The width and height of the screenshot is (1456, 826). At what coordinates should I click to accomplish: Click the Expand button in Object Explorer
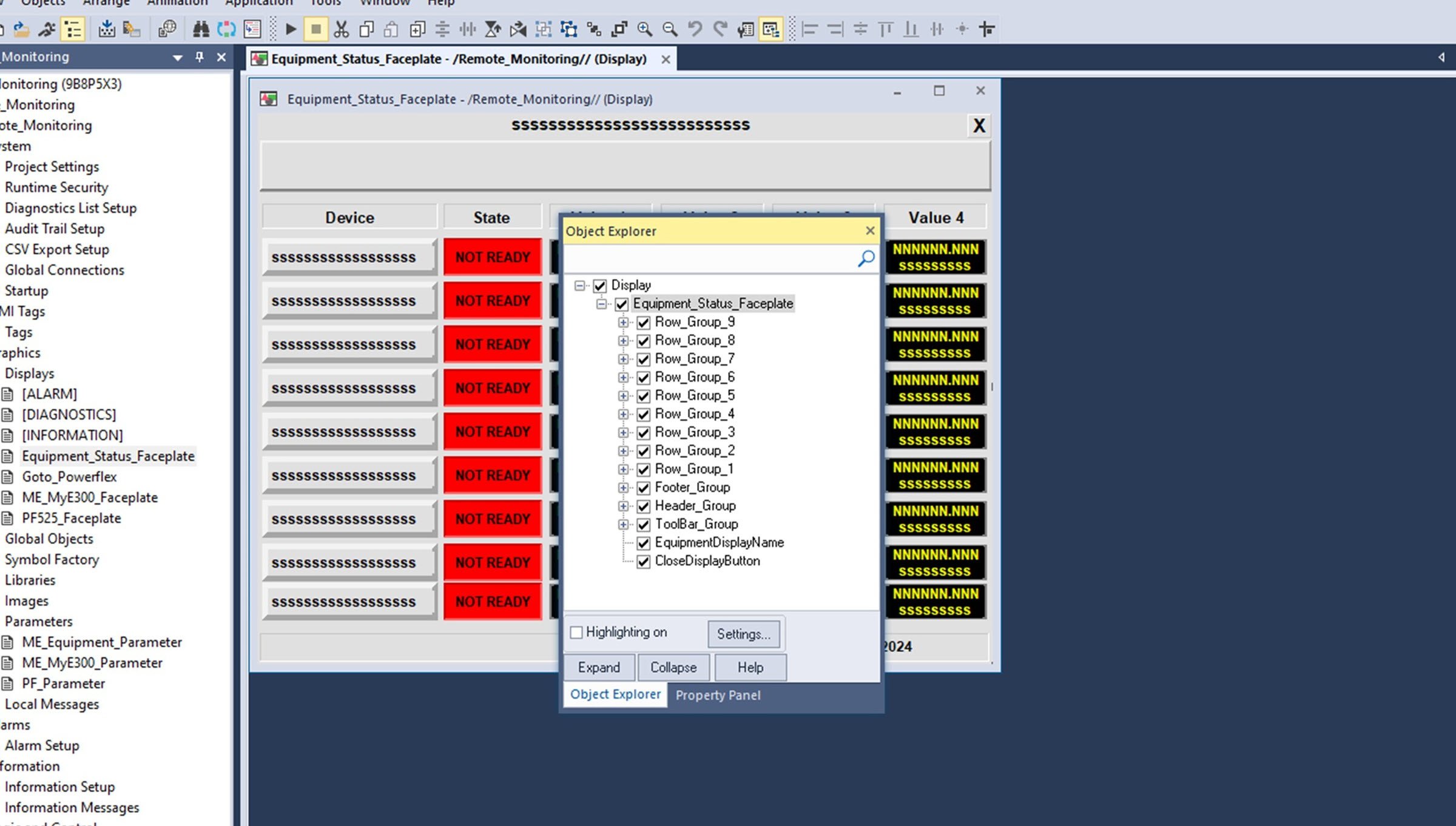599,667
